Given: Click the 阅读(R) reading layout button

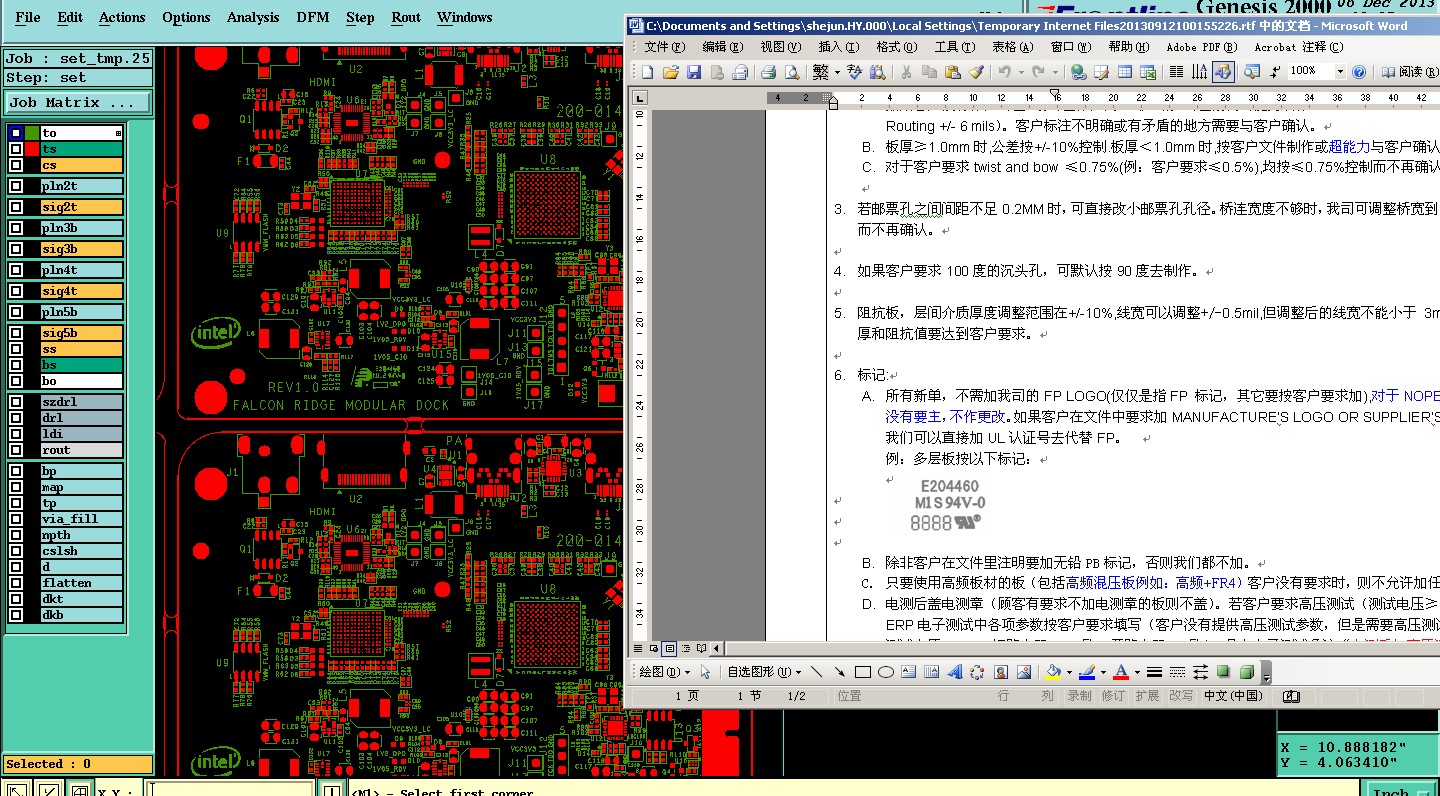Looking at the screenshot, I should click(1411, 72).
